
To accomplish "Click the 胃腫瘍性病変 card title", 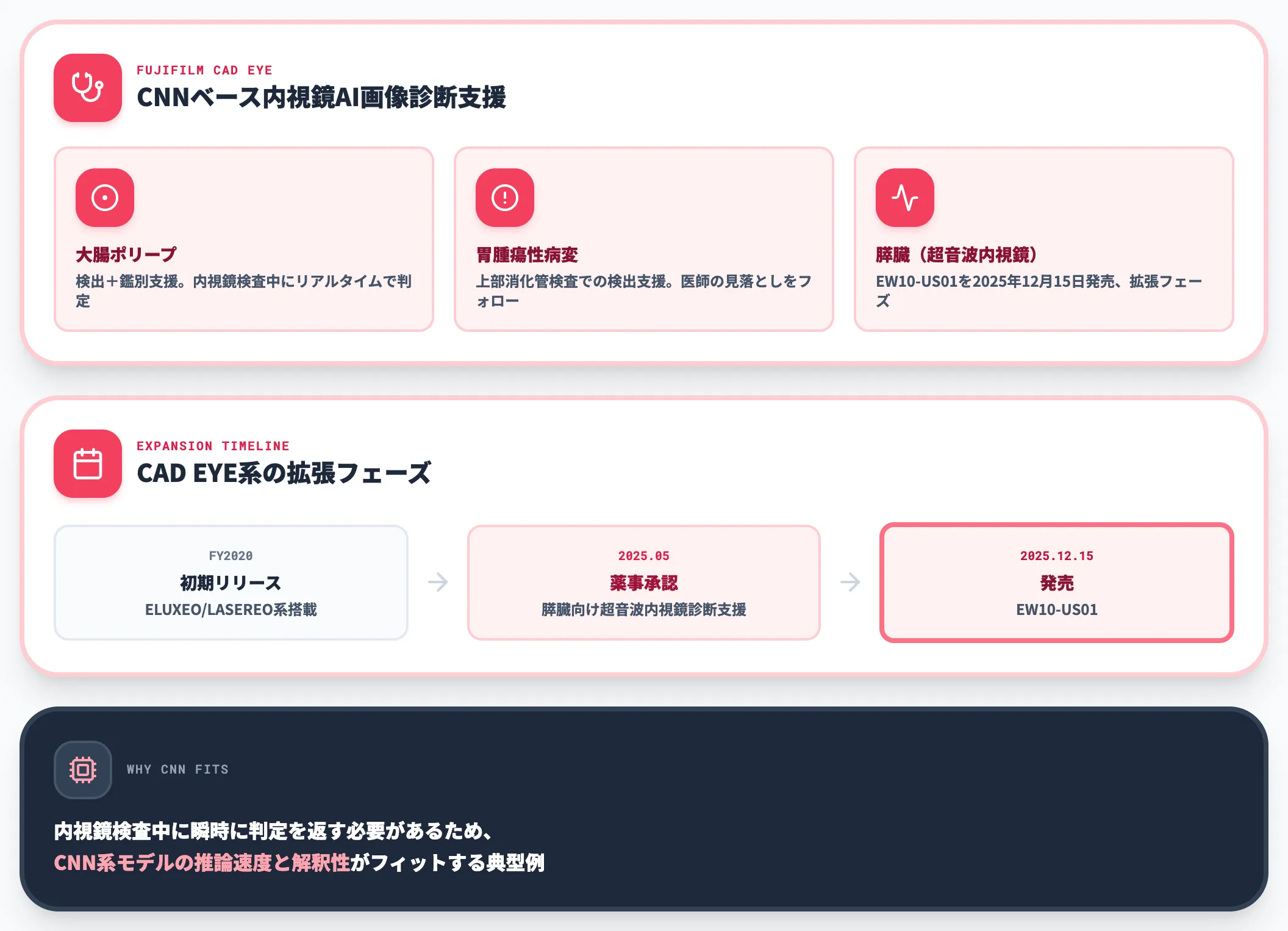I will pos(527,254).
